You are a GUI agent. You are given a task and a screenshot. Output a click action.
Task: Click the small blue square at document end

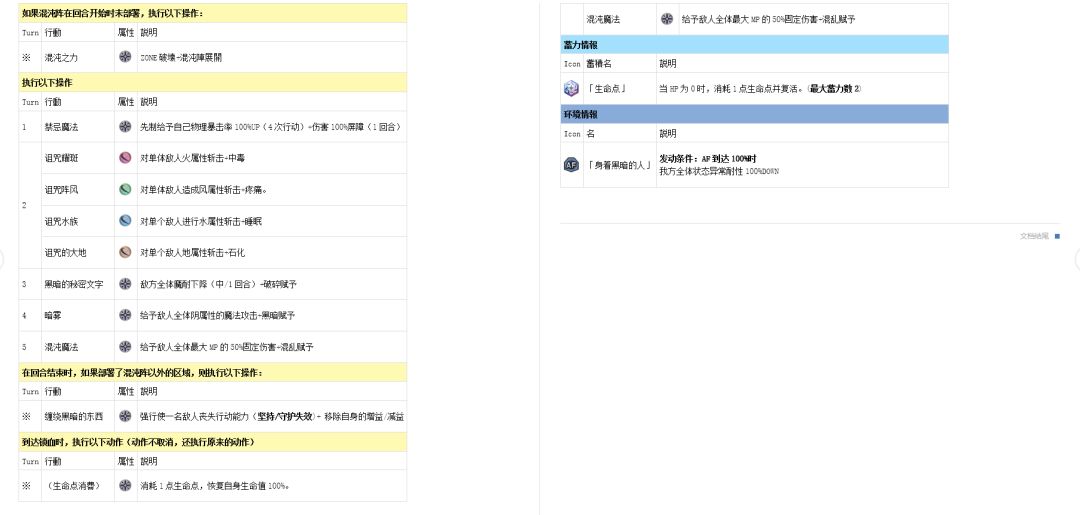[1057, 236]
